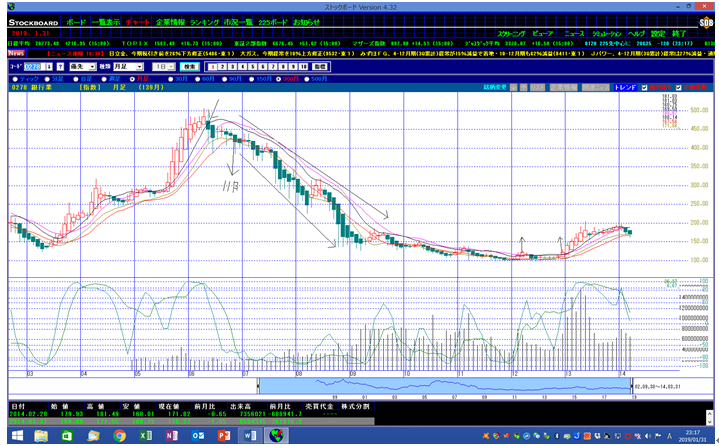
Task: Open the 一覧表示 menu
Action: [x=106, y=22]
